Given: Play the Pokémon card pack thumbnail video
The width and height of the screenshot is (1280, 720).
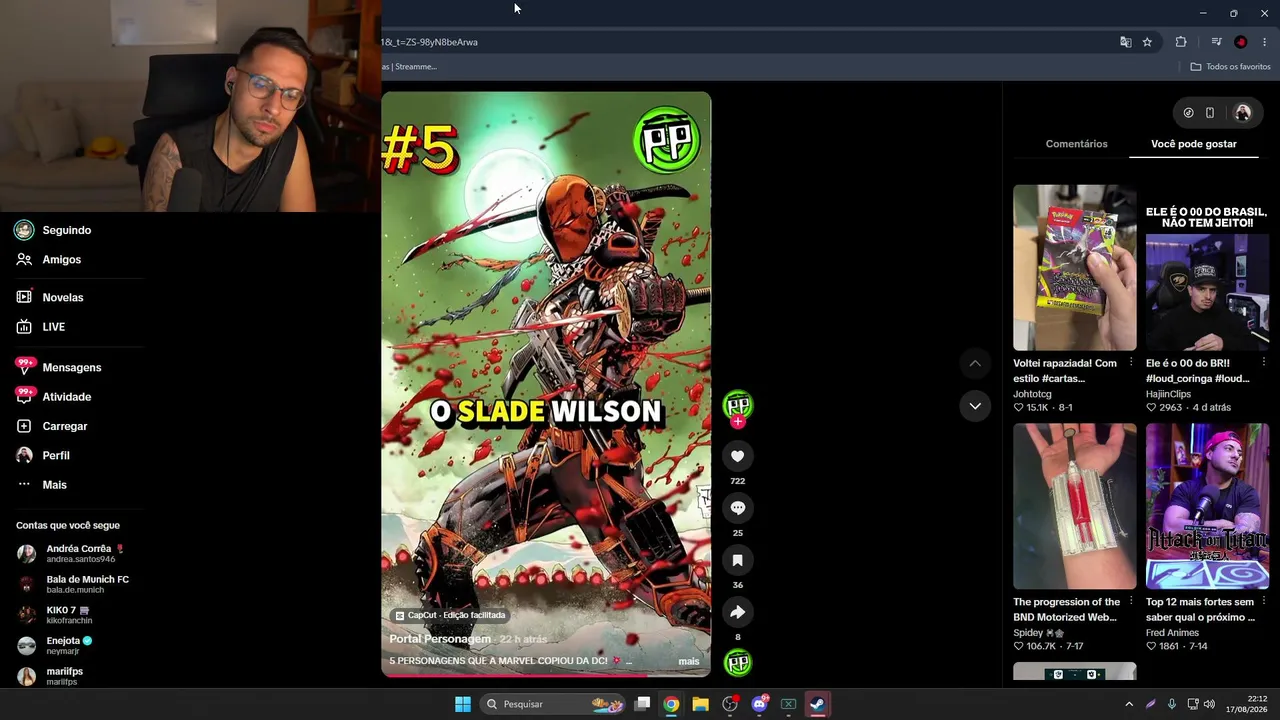Looking at the screenshot, I should [1074, 268].
